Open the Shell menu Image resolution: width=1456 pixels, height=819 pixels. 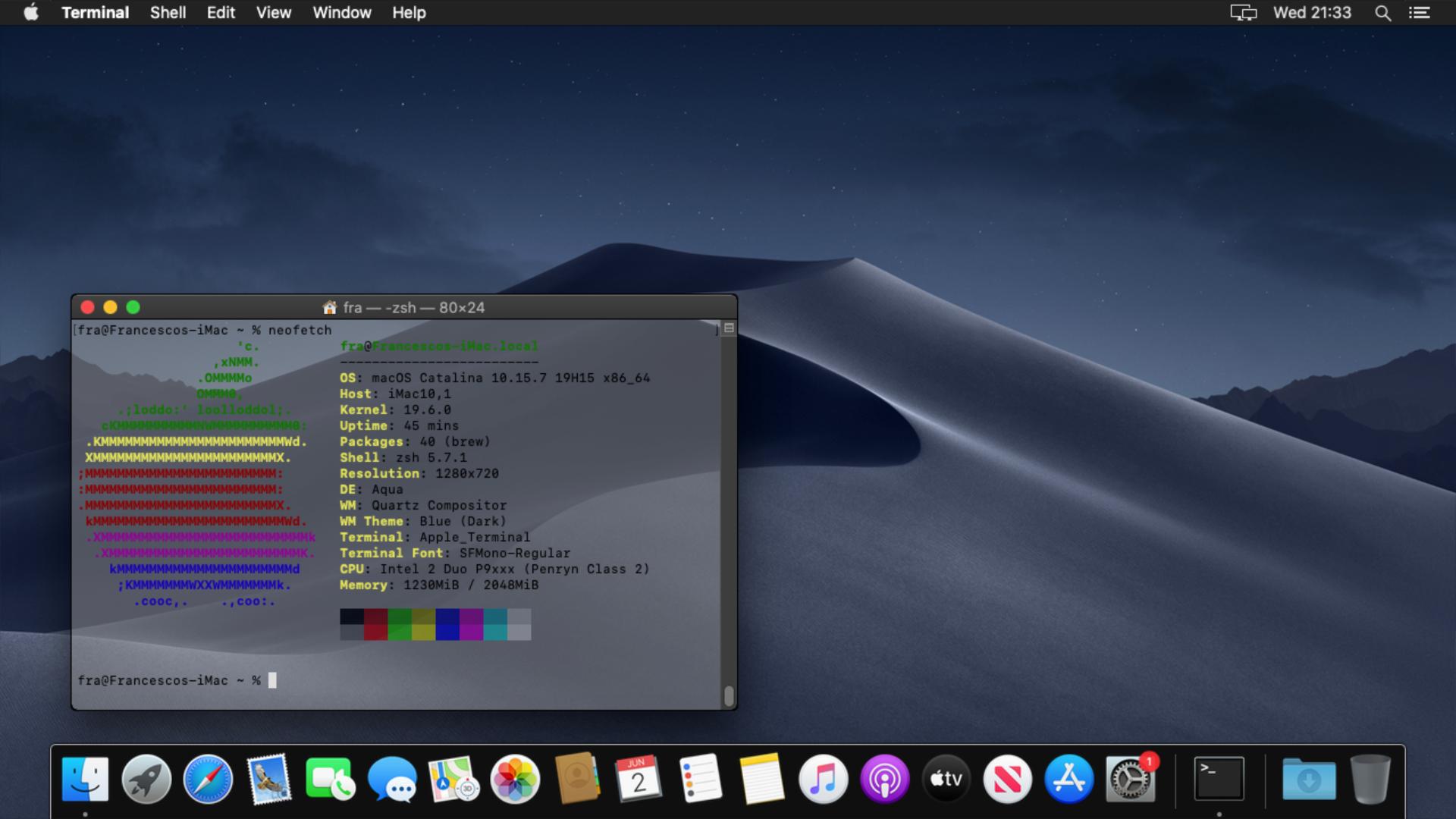tap(168, 13)
